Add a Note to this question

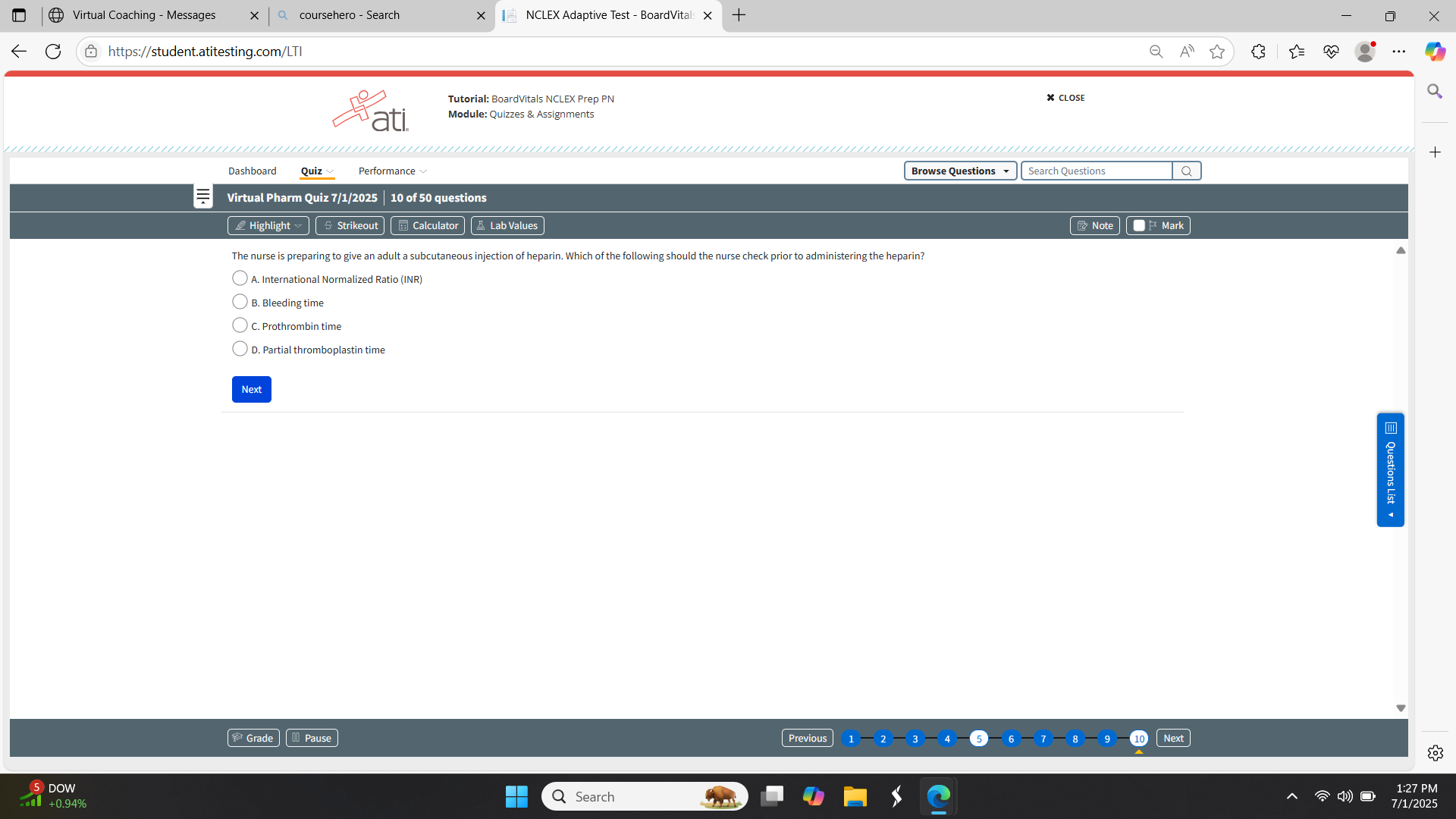pyautogui.click(x=1094, y=225)
